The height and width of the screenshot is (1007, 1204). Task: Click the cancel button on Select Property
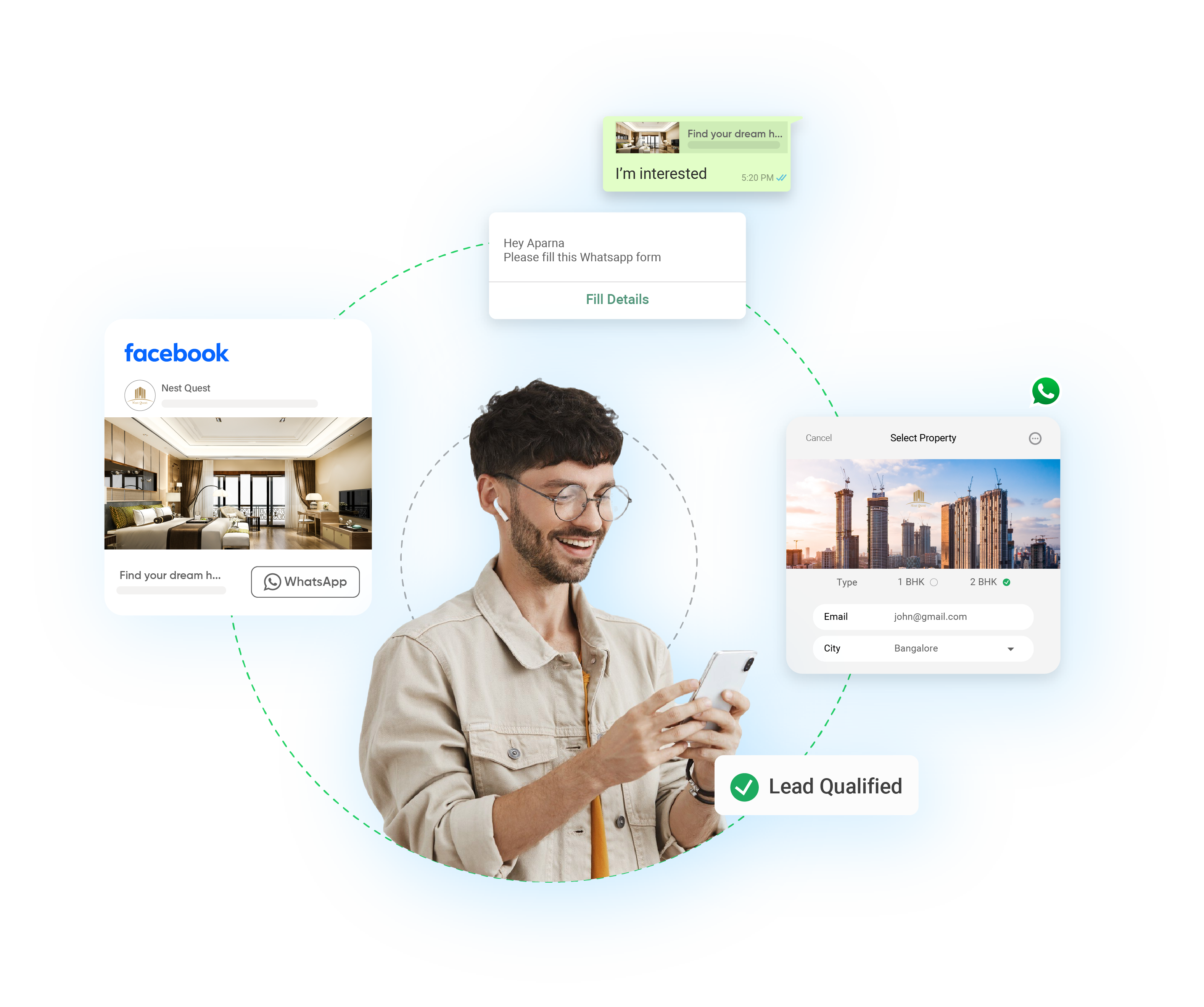click(x=819, y=437)
